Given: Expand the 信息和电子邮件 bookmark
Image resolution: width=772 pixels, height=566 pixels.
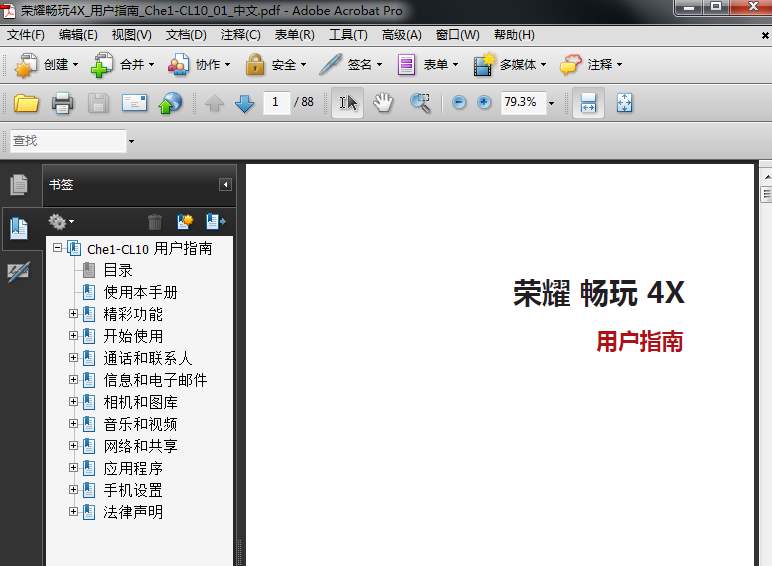Looking at the screenshot, I should point(73,379).
